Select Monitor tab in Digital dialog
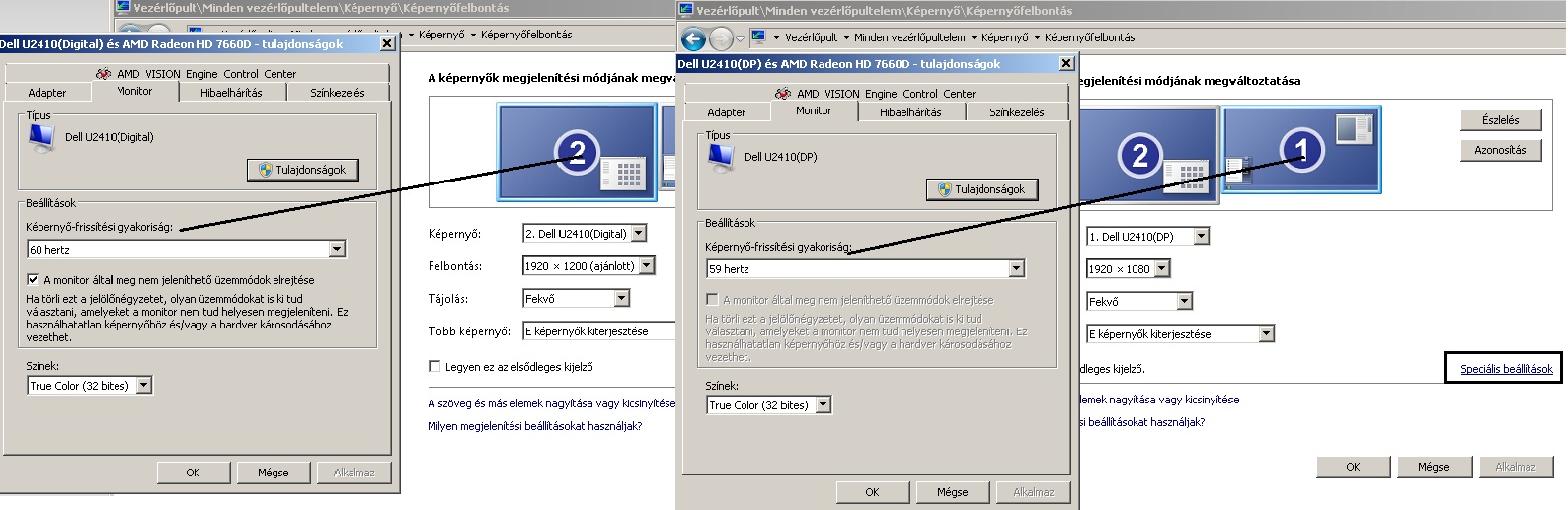The height and width of the screenshot is (510, 1568). 134,91
